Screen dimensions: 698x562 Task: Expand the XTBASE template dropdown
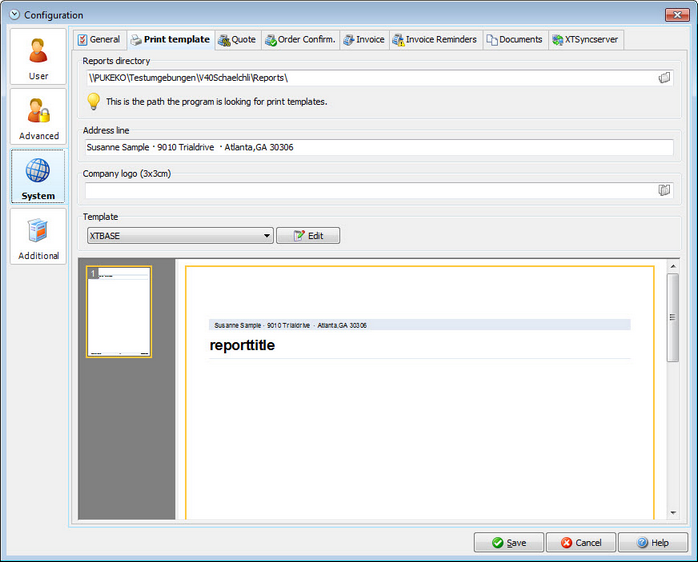[267, 236]
